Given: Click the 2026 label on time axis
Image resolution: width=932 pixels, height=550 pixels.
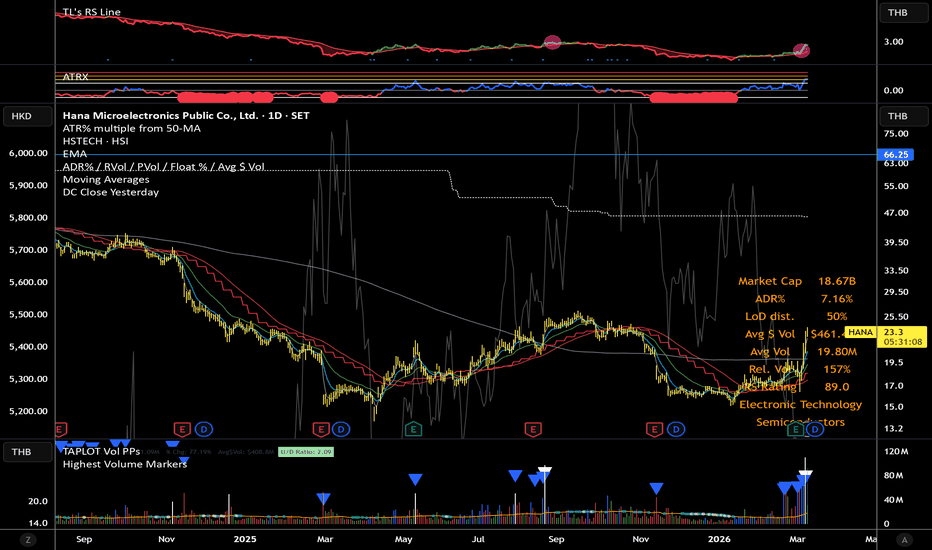Looking at the screenshot, I should click(719, 539).
